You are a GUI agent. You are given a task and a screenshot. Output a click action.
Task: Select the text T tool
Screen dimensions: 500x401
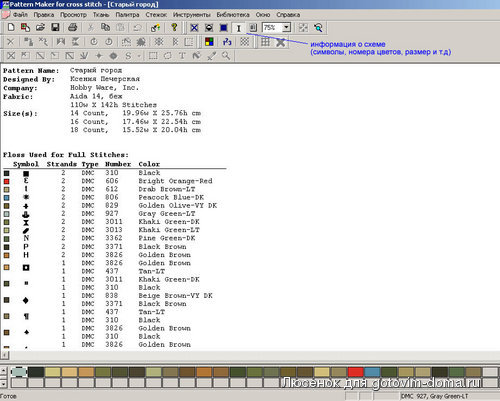pyautogui.click(x=182, y=56)
